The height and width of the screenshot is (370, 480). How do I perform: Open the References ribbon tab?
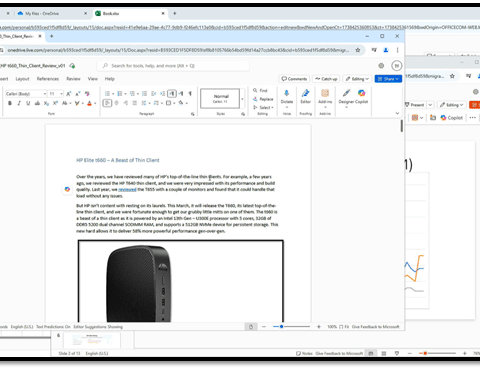[x=48, y=79]
